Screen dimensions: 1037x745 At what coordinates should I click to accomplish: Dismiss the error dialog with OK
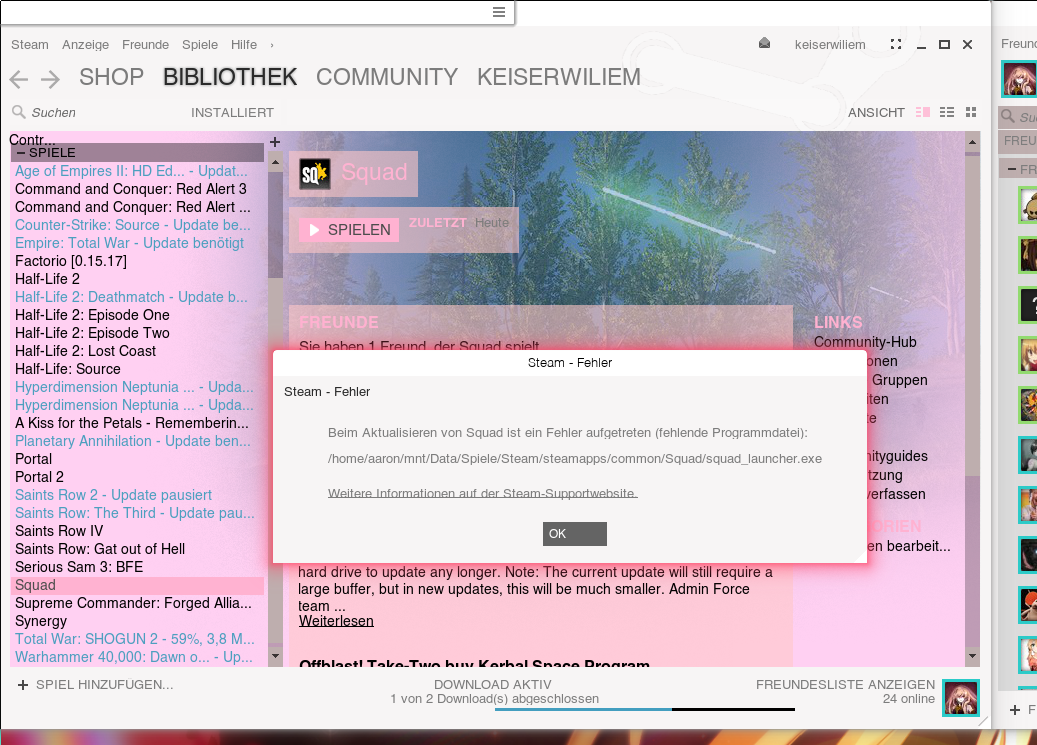[x=575, y=534]
